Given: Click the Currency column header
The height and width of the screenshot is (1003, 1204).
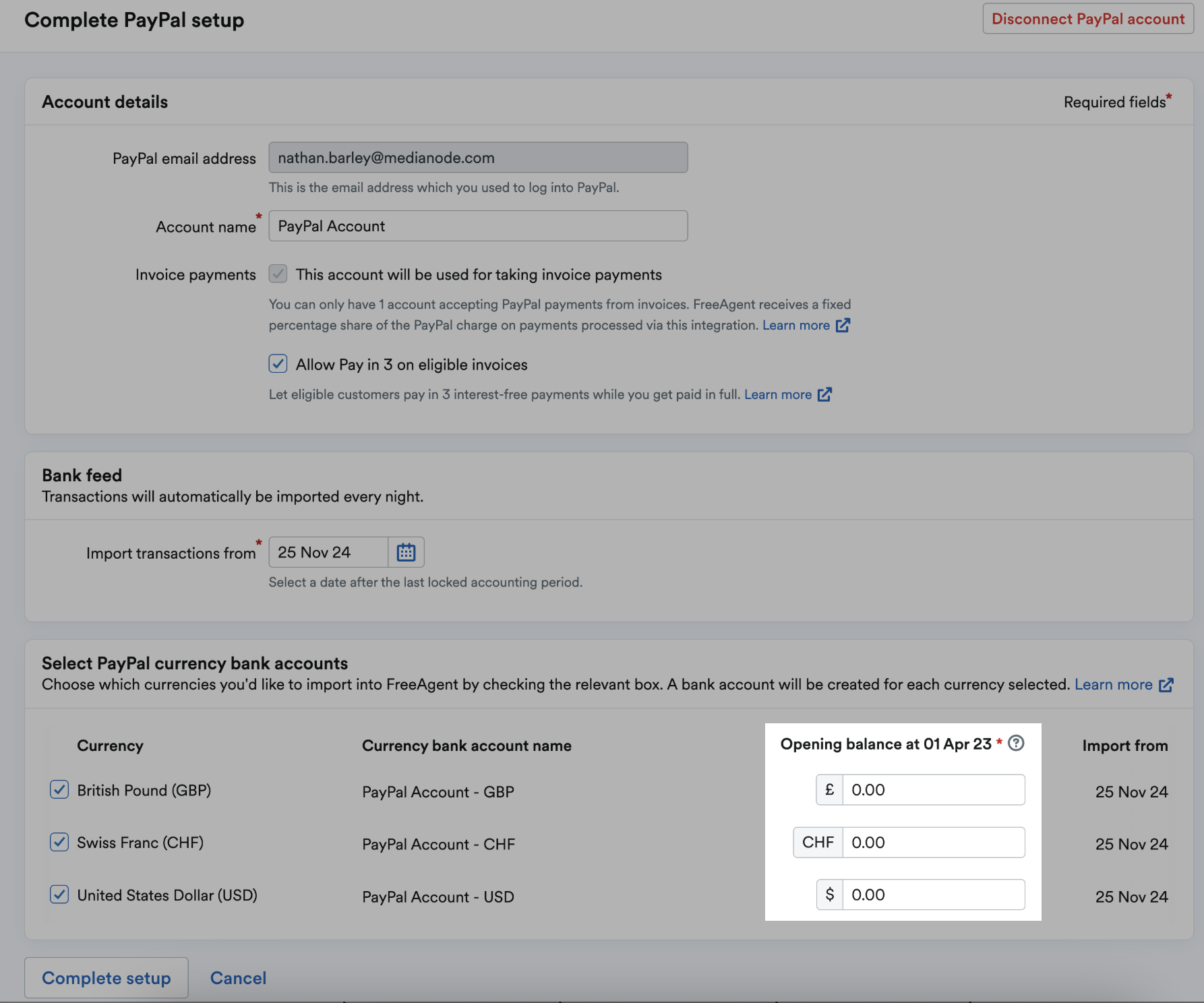Looking at the screenshot, I should click(x=110, y=746).
